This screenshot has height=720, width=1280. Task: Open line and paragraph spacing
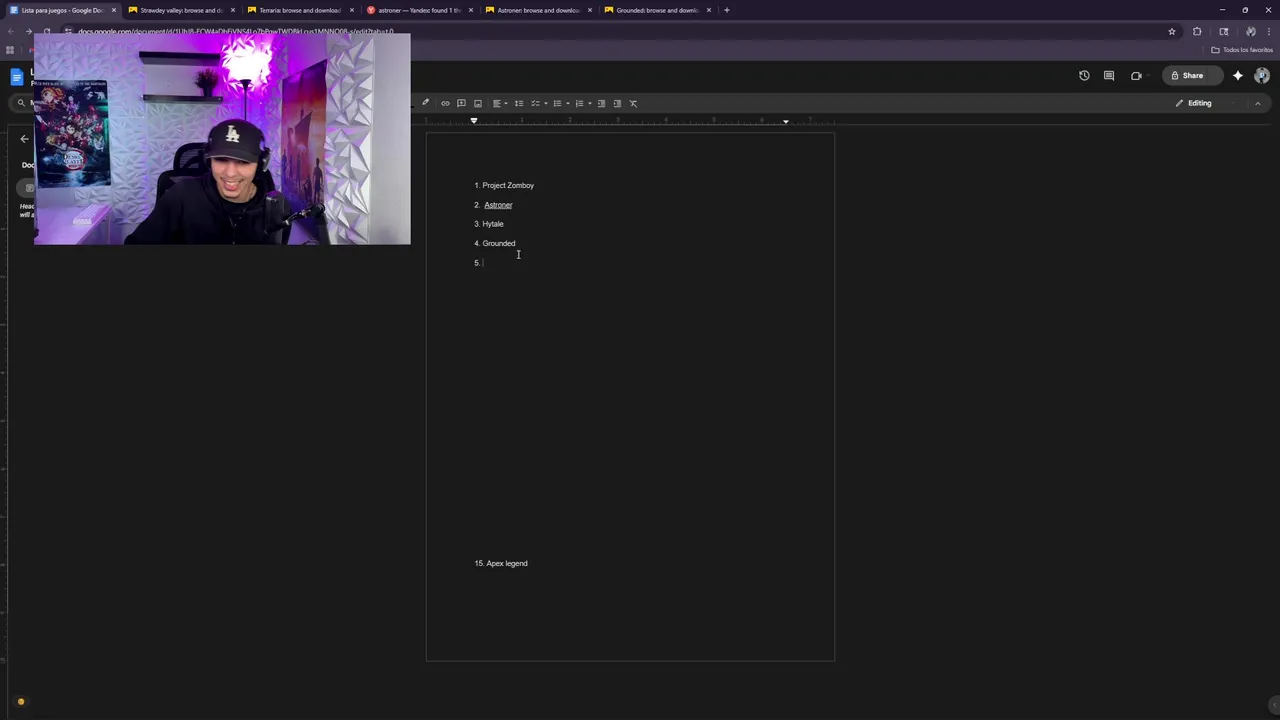(518, 103)
